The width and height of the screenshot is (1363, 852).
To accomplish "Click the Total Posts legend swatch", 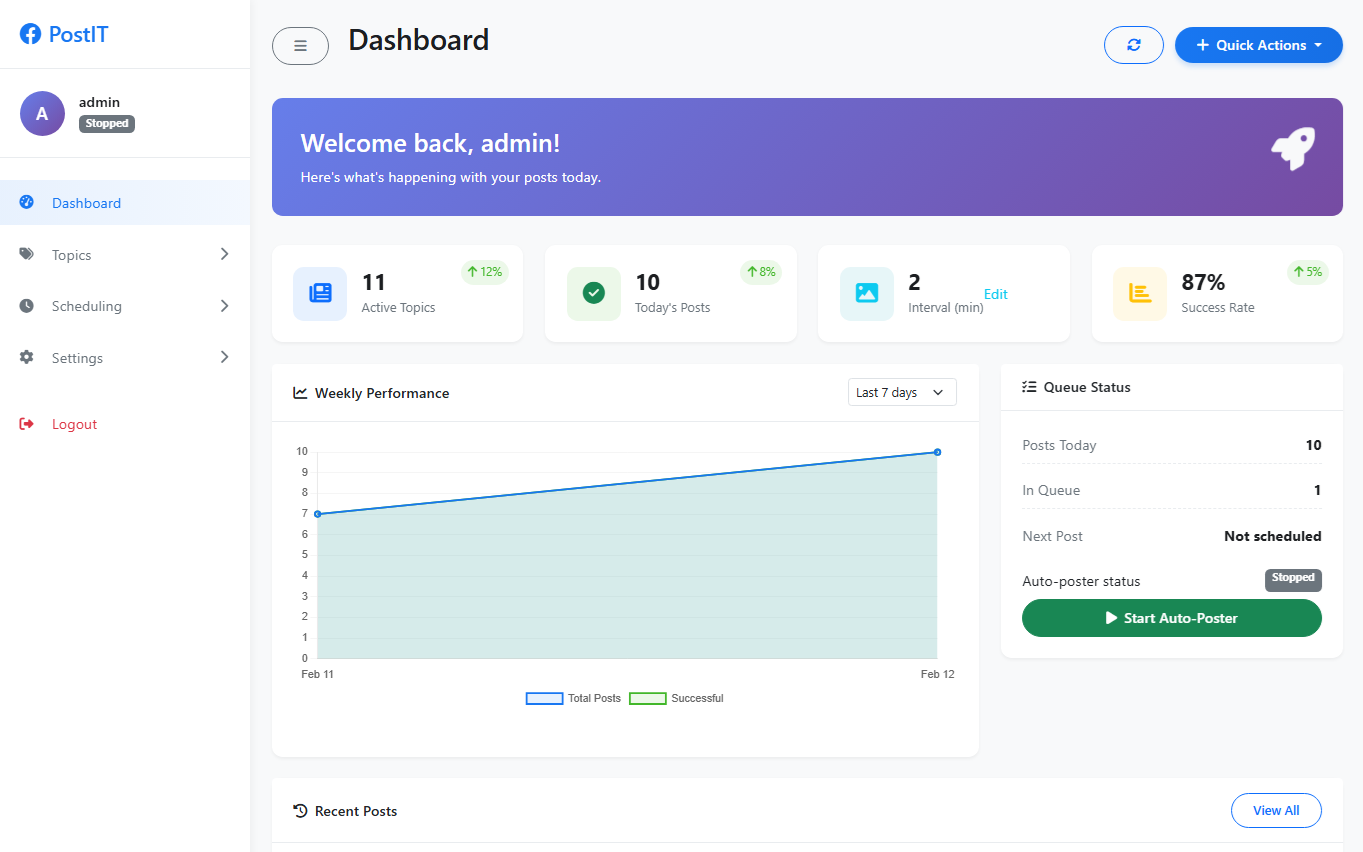I will pyautogui.click(x=544, y=697).
